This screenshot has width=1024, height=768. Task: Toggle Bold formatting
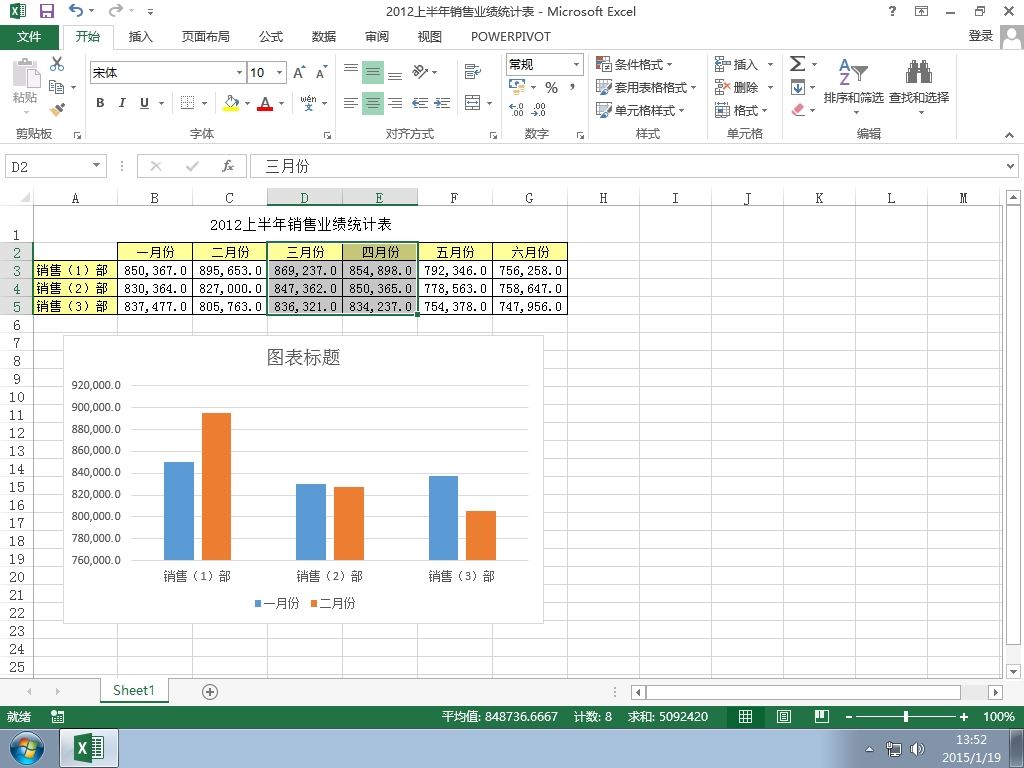(x=100, y=103)
